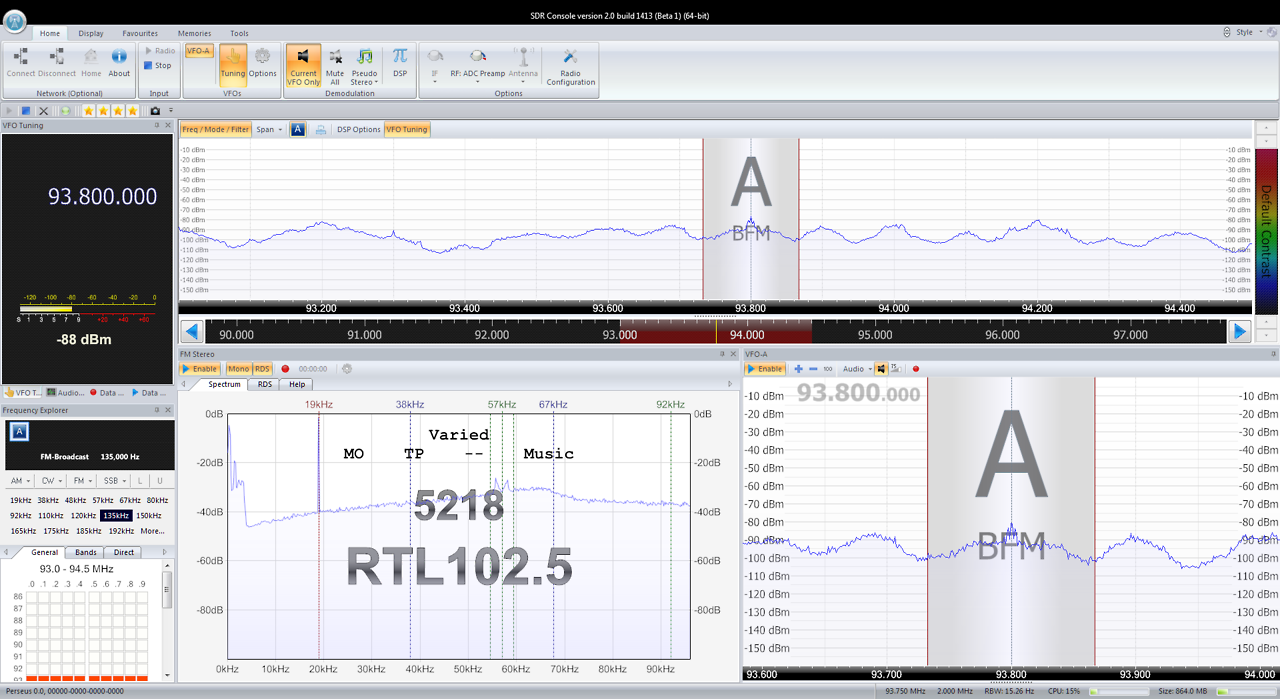Open the DSP pi icon

tap(400, 63)
